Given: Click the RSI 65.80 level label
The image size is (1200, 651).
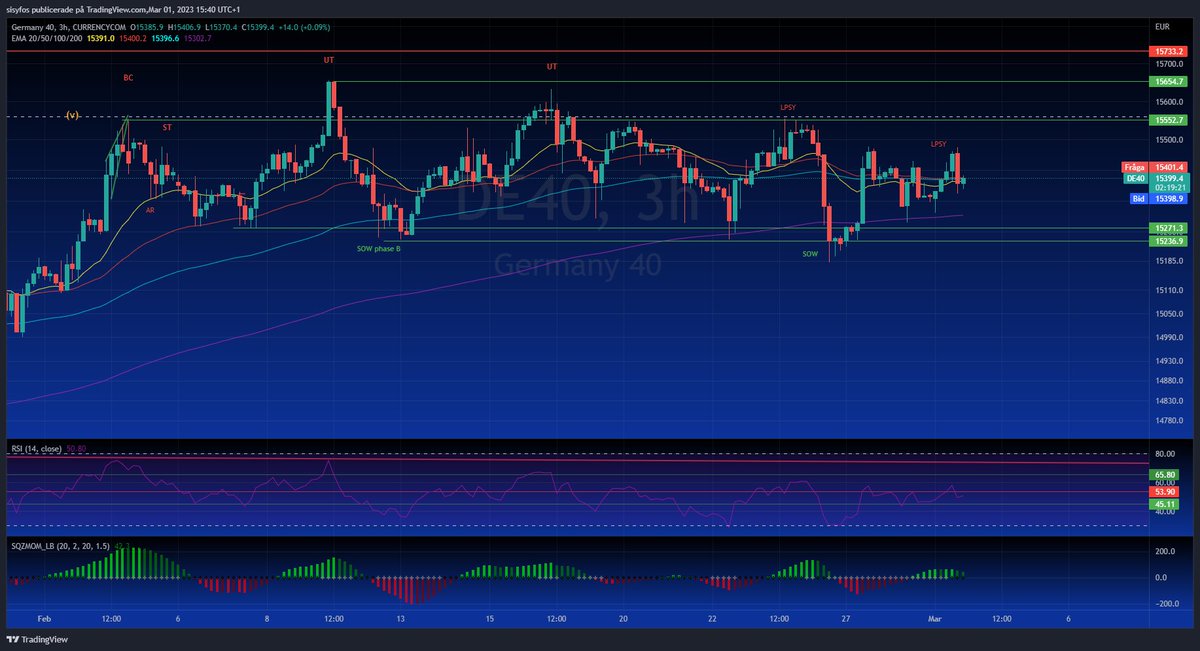Looking at the screenshot, I should (1165, 474).
